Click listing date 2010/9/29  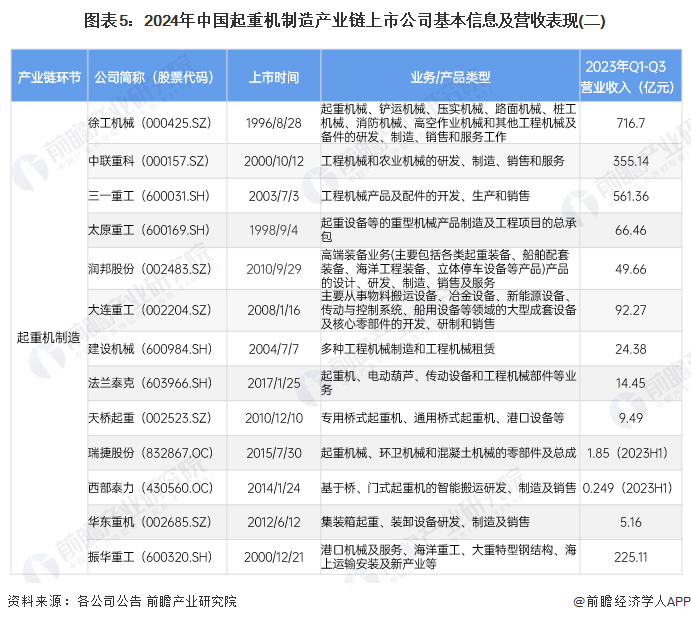click(274, 269)
